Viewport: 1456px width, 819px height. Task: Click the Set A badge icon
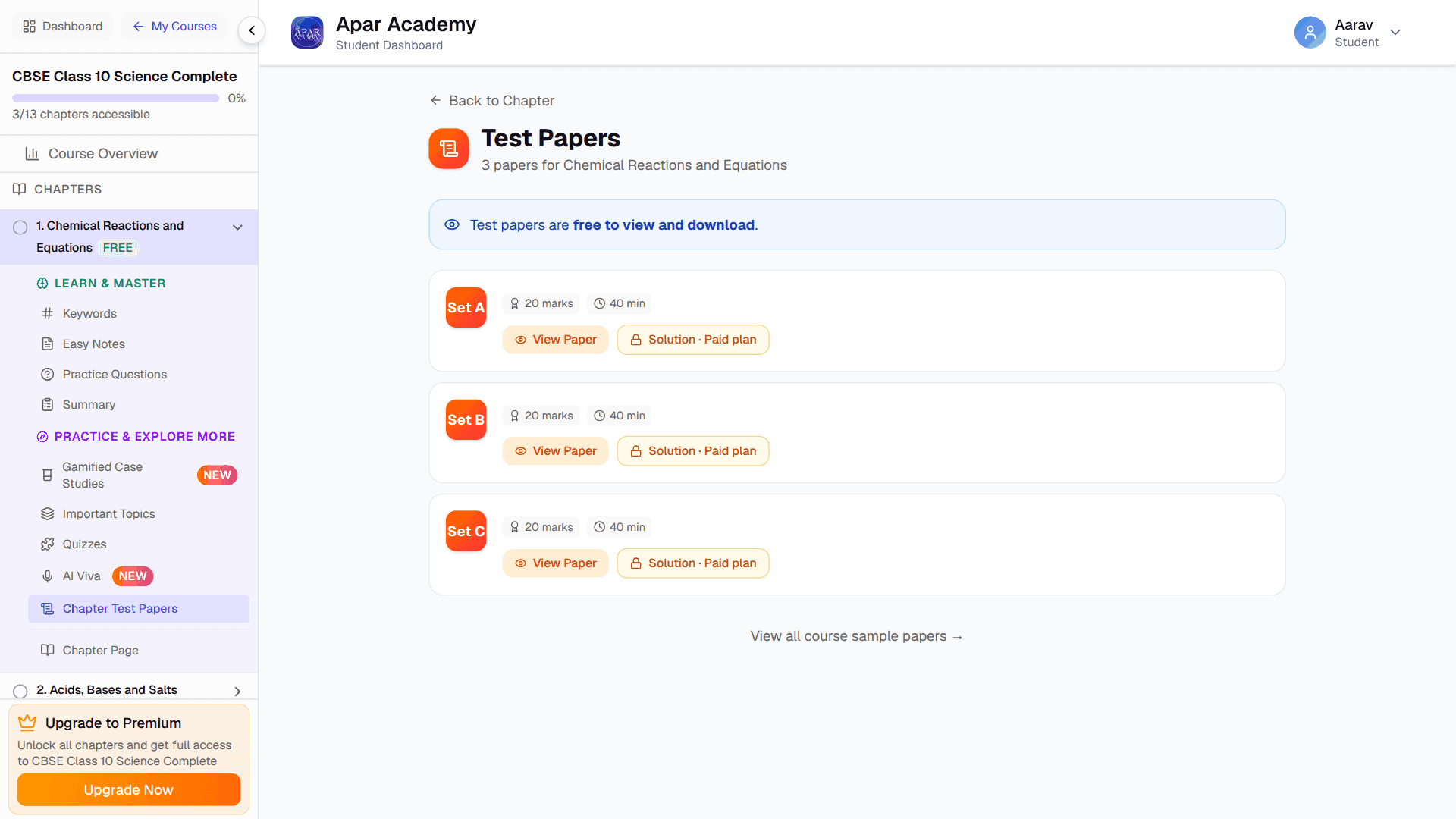point(466,307)
